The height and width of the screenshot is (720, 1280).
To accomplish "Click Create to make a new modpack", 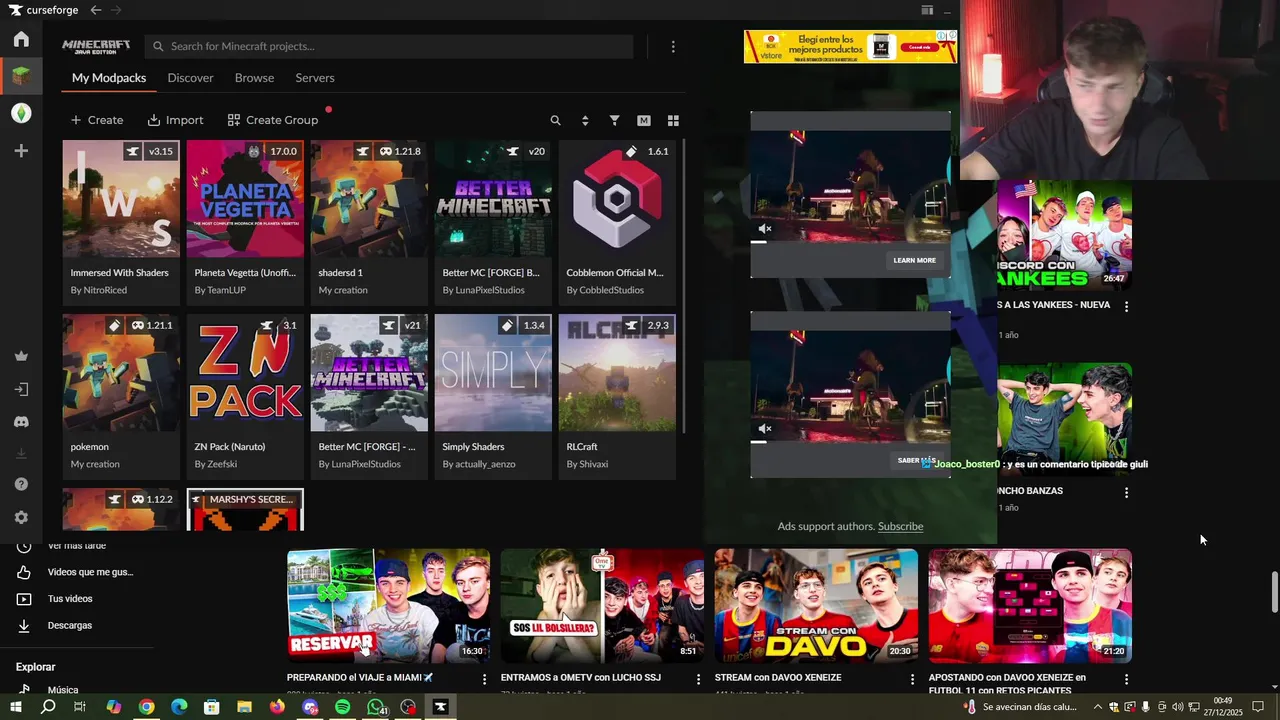I will (x=97, y=120).
